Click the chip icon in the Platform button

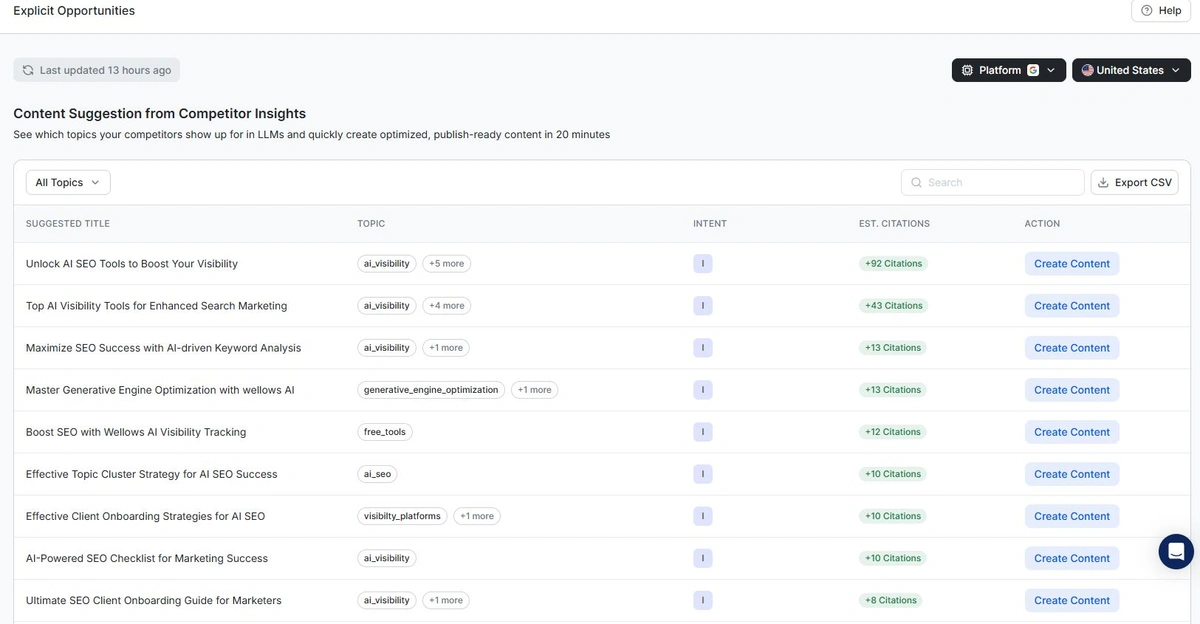coord(967,70)
